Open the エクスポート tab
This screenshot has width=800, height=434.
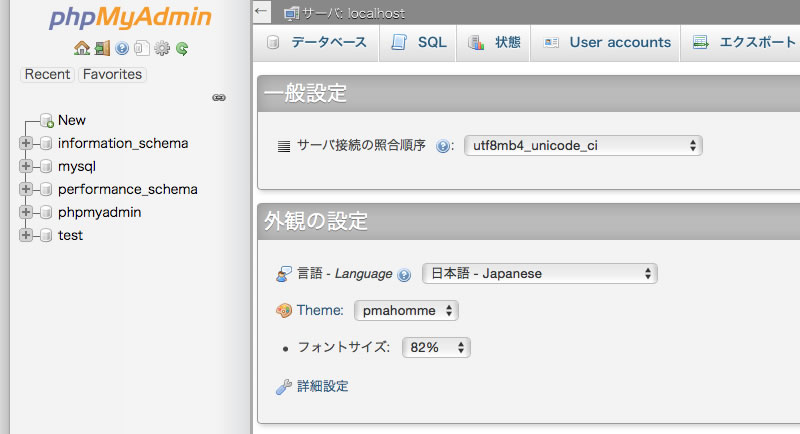coord(742,42)
